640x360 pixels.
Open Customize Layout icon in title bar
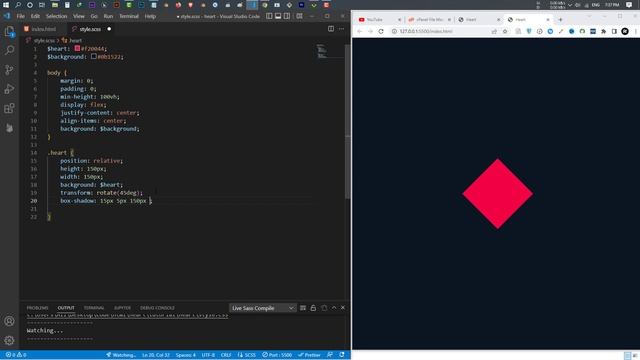pyautogui.click(x=299, y=16)
